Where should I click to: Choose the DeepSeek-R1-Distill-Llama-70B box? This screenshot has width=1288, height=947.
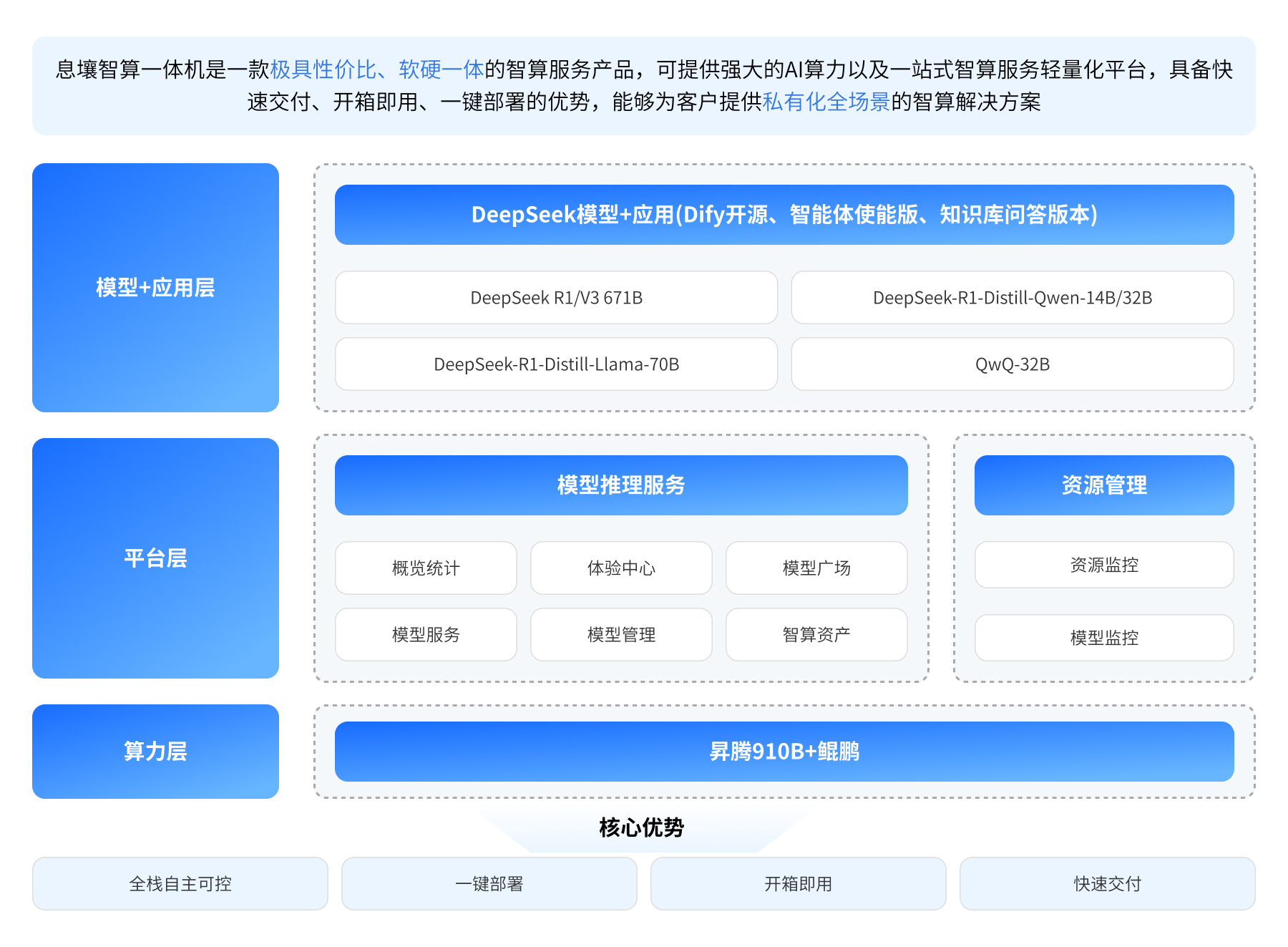click(556, 364)
